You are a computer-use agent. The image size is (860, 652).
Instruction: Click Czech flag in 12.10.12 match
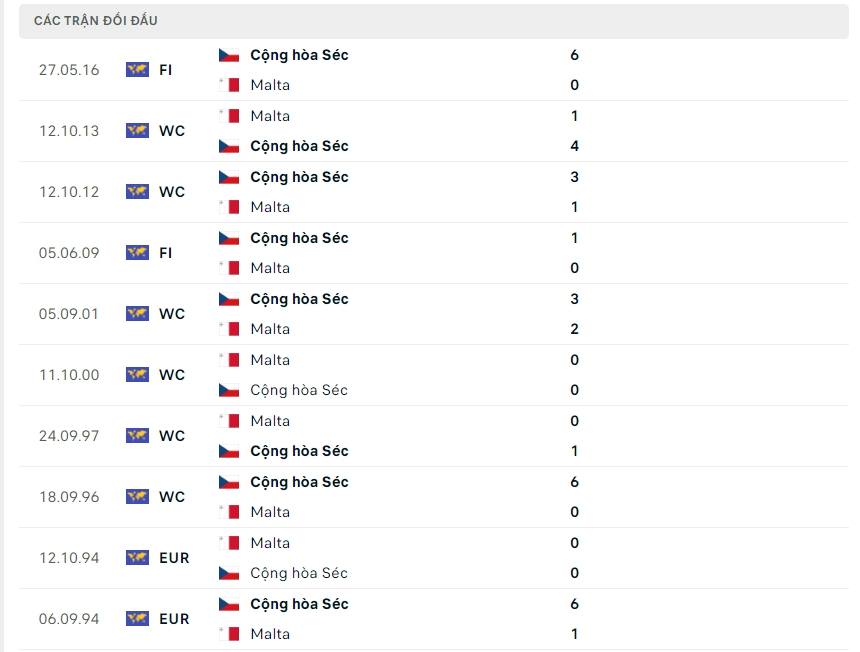coord(229,177)
